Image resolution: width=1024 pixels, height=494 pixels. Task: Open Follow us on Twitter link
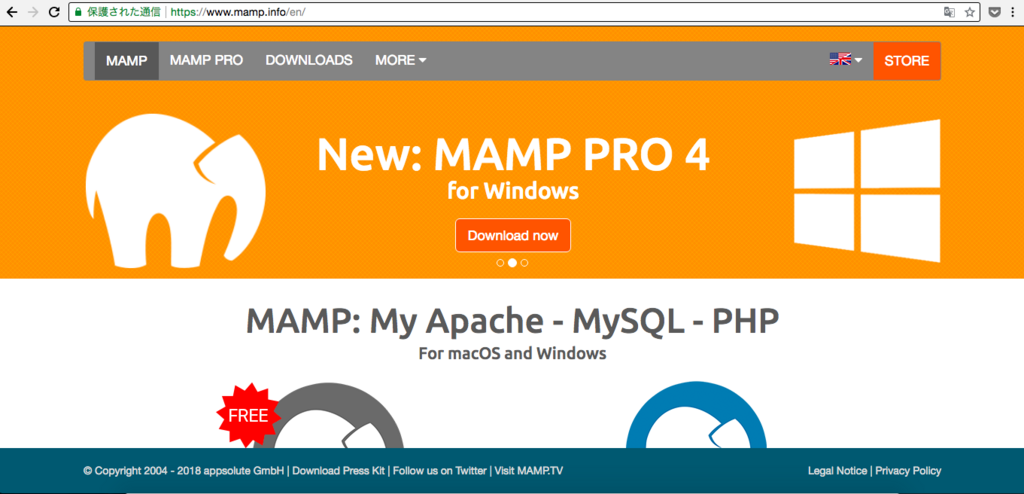(440, 470)
